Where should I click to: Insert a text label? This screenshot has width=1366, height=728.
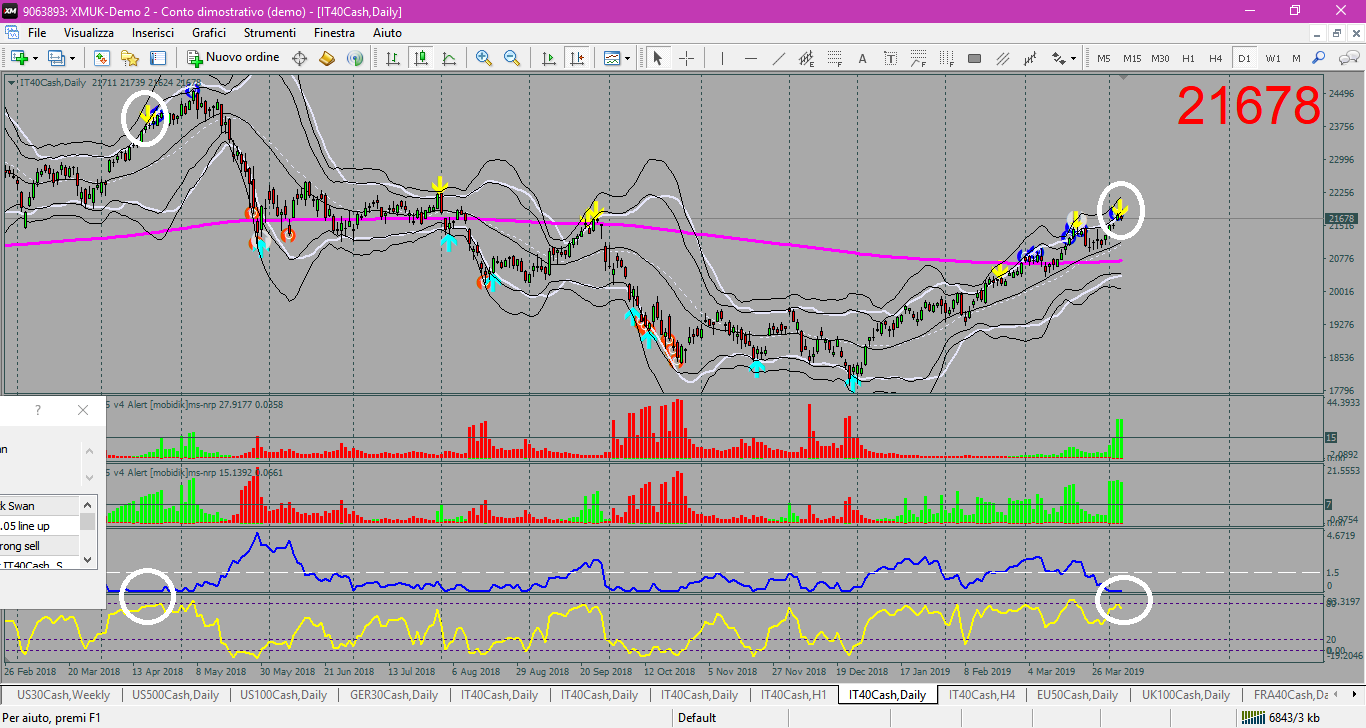coord(890,58)
